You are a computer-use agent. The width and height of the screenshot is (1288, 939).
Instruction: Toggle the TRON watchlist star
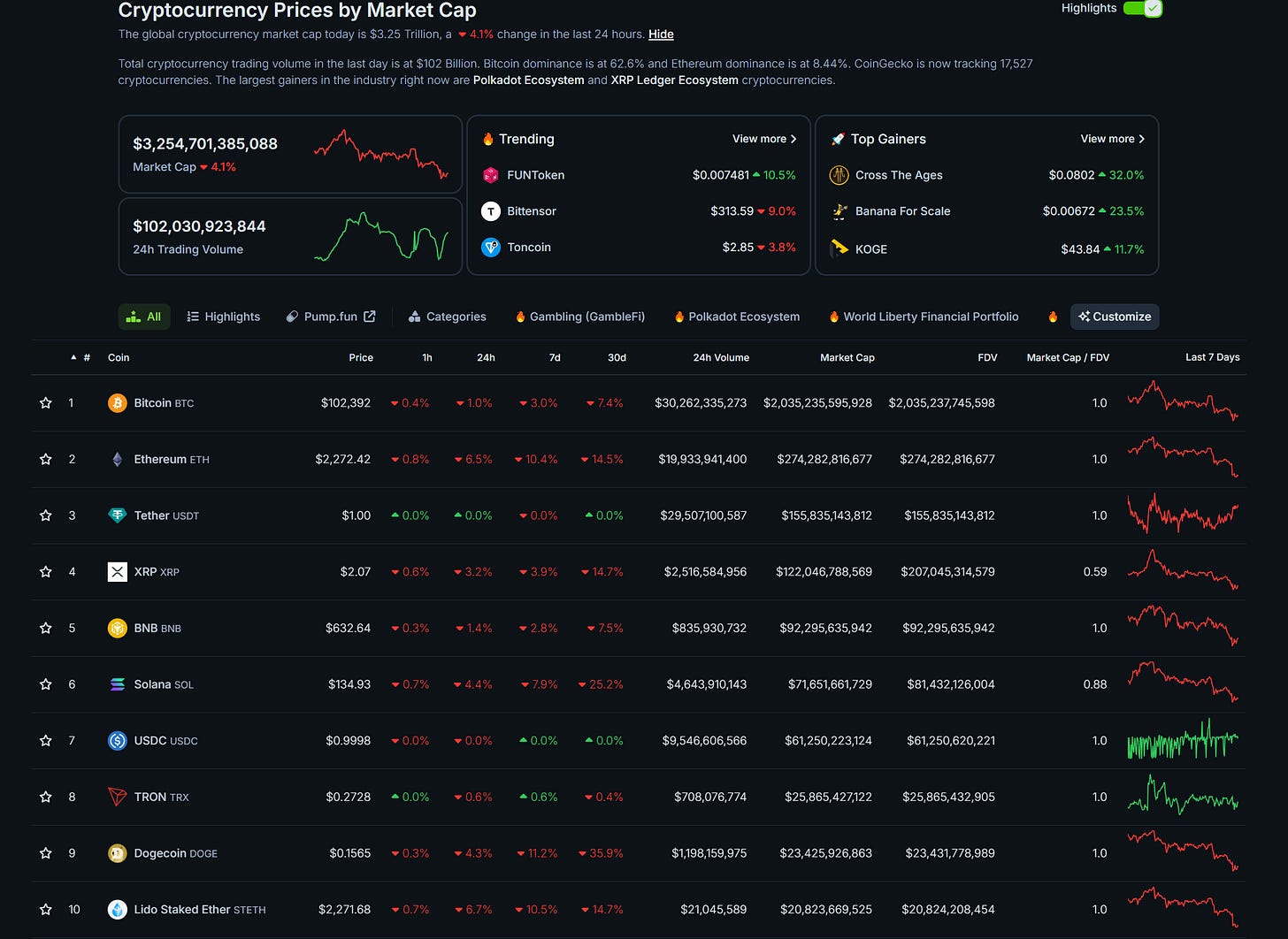pyautogui.click(x=46, y=797)
